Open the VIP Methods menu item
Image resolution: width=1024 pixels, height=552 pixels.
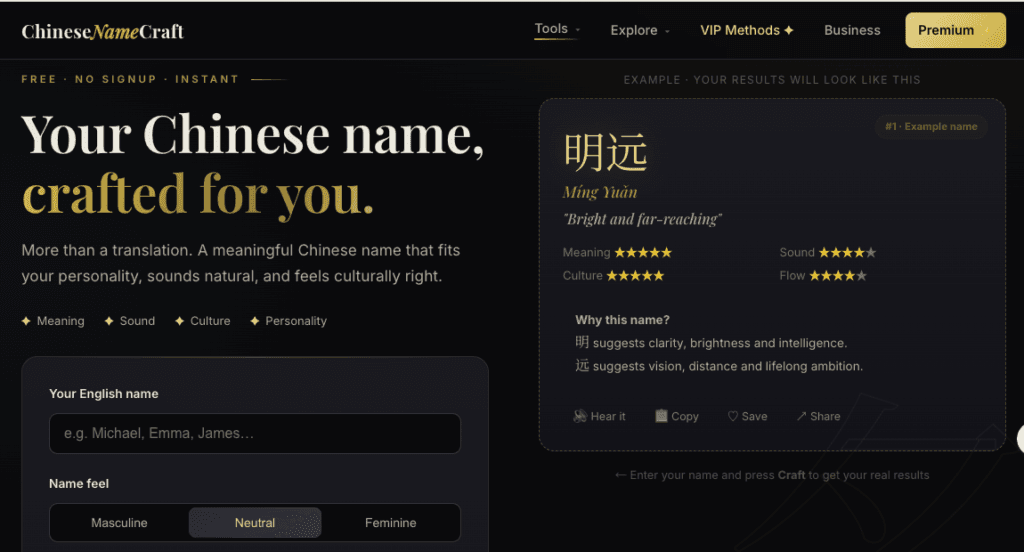[746, 30]
